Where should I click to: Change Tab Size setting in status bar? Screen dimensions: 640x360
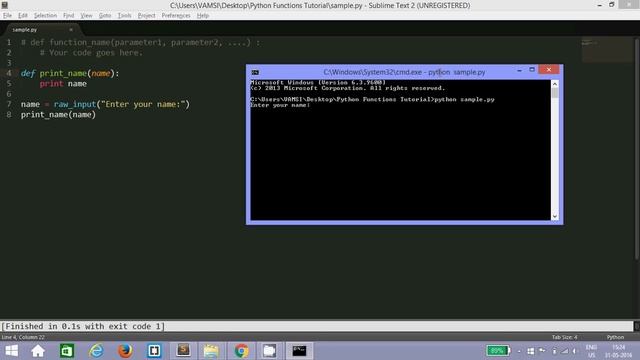tap(564, 337)
